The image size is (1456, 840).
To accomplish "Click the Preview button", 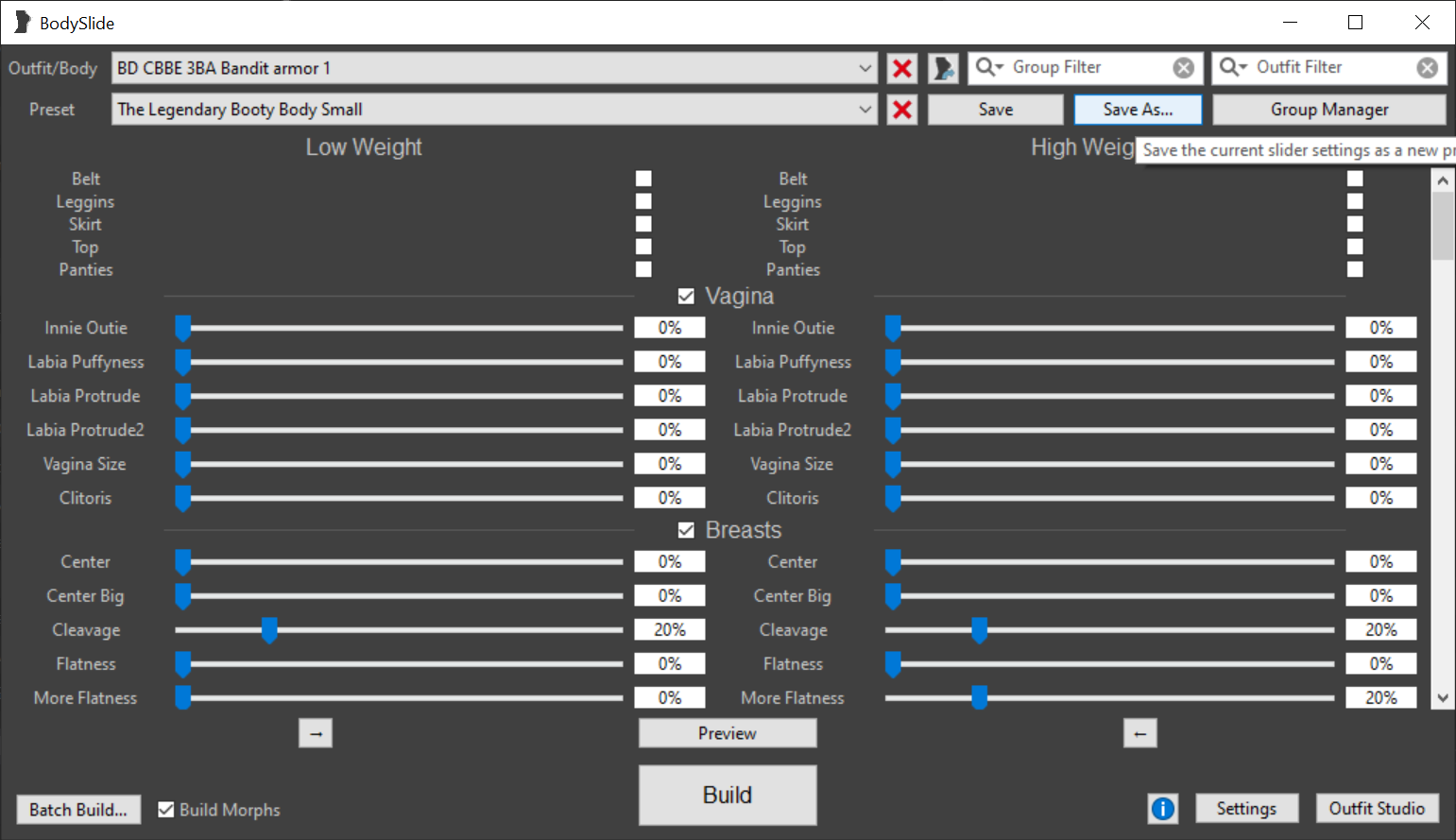I will (x=728, y=733).
